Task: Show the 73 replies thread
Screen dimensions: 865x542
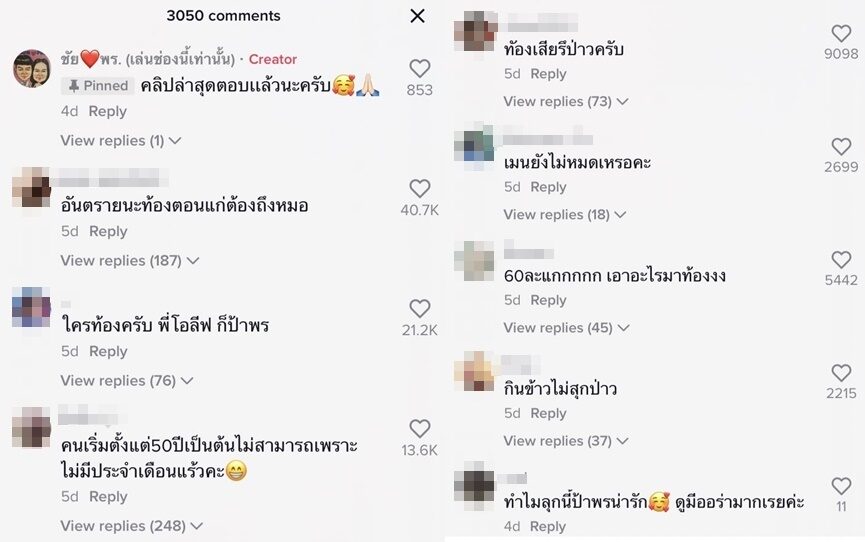Action: [565, 102]
